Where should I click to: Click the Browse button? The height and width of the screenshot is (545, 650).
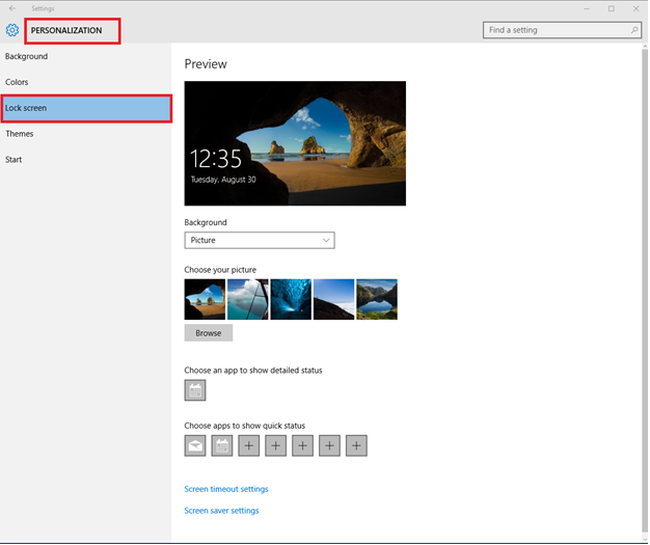209,333
